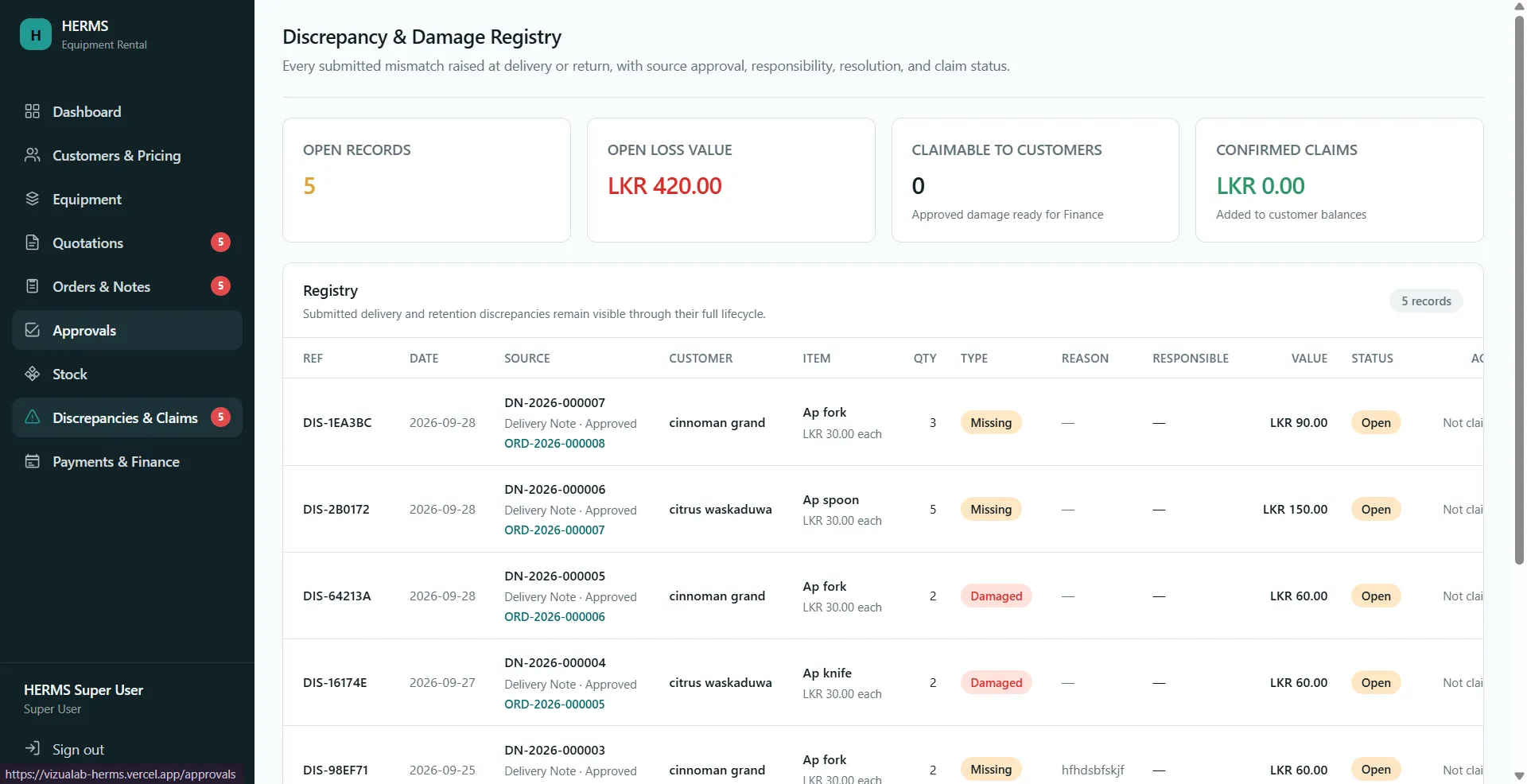Click the REASON column header
The height and width of the screenshot is (784, 1527).
coord(1085,359)
